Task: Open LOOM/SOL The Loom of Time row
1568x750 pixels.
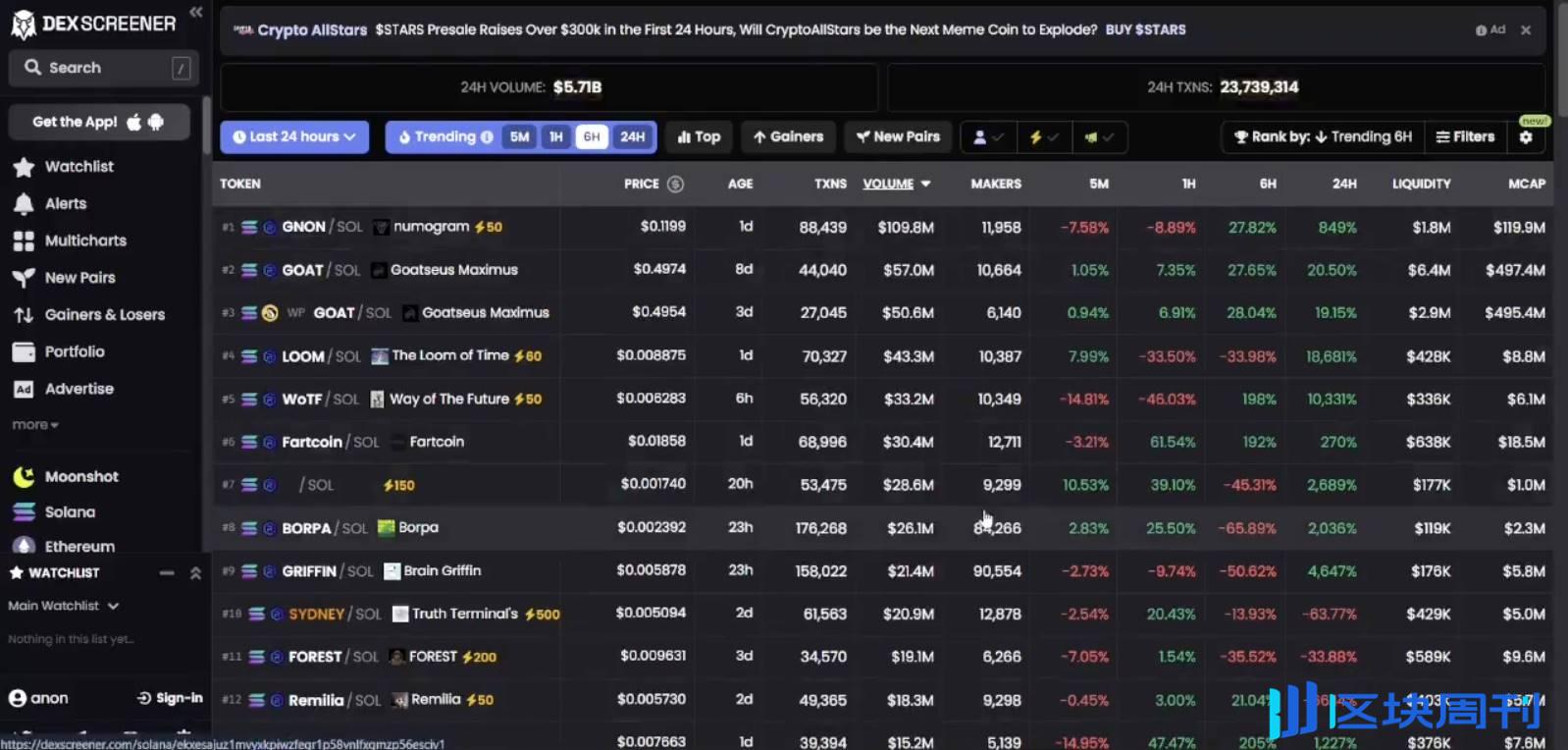Action: tap(882, 356)
